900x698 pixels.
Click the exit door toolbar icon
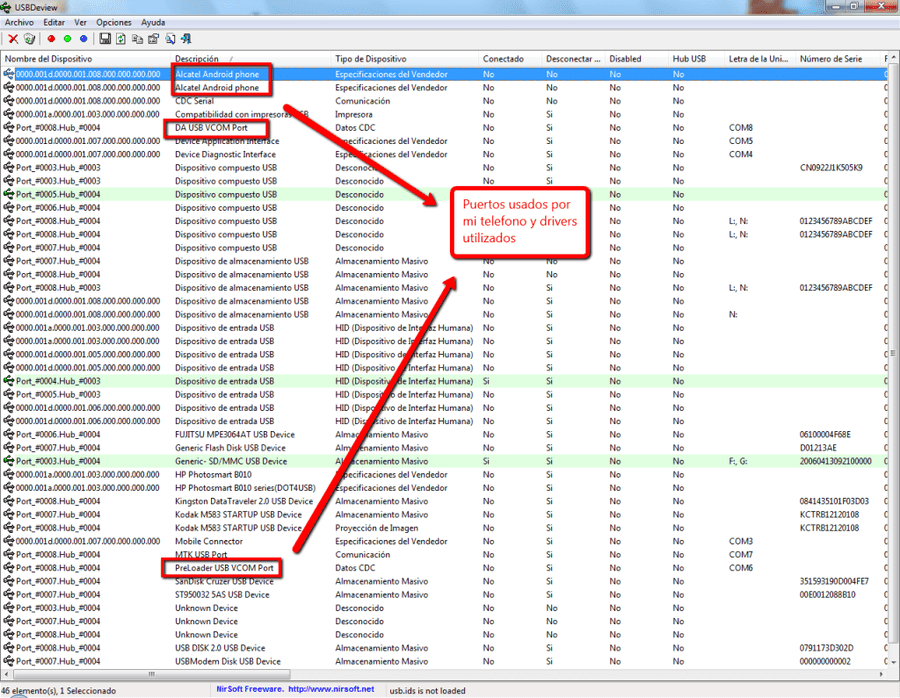tap(186, 38)
